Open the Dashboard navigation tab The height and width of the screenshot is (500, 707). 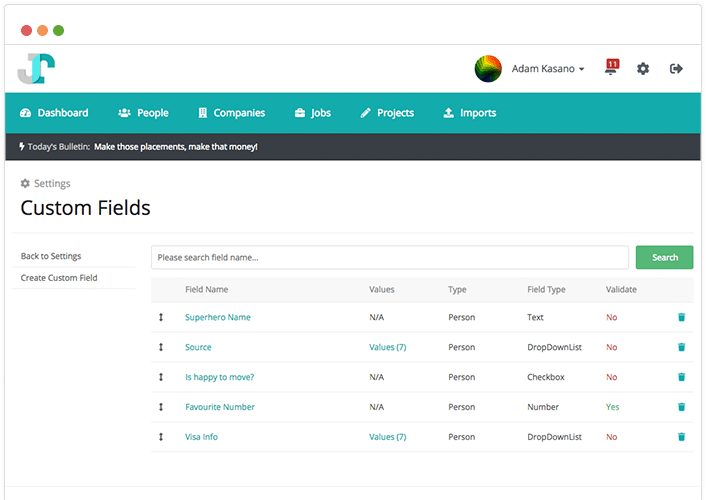click(54, 113)
